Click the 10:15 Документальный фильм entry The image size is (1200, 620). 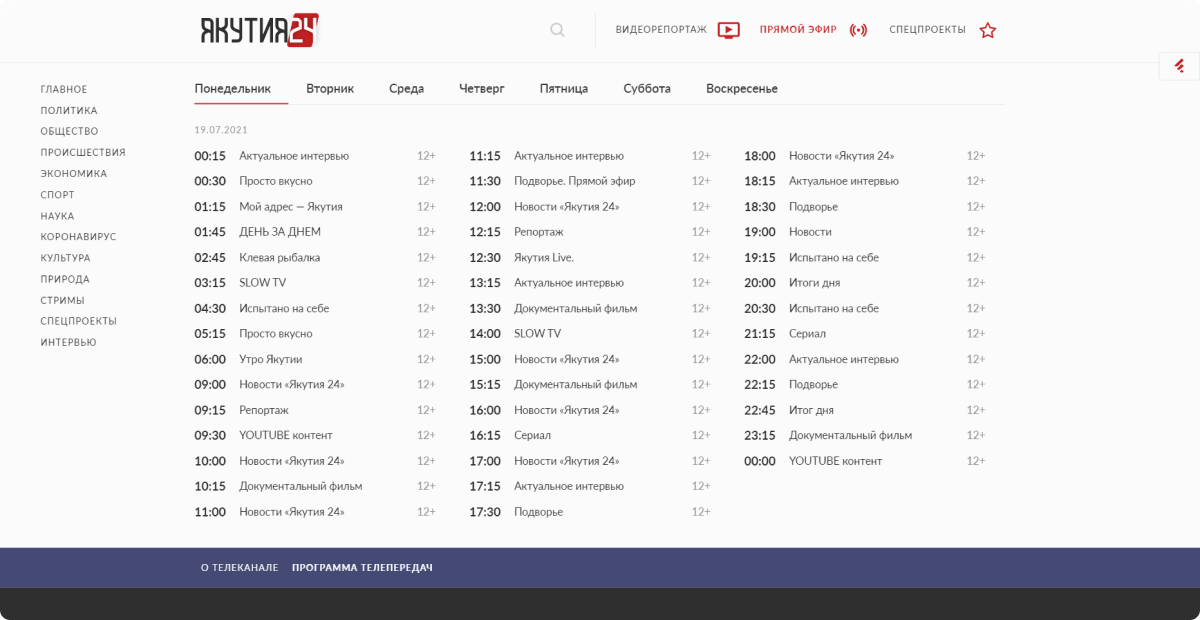(x=315, y=486)
